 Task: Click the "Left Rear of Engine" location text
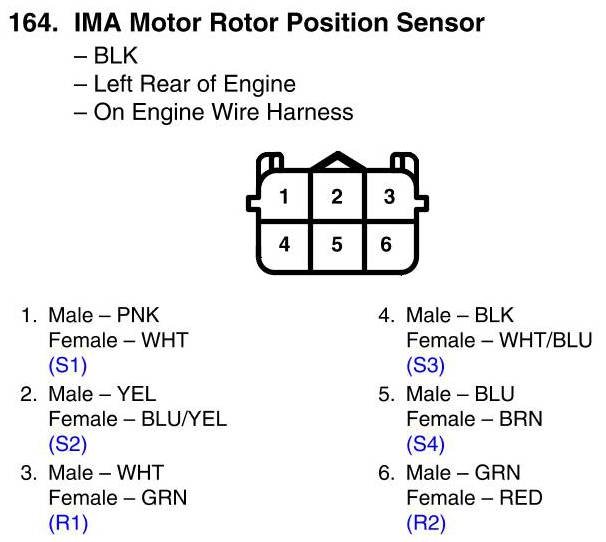click(x=194, y=85)
